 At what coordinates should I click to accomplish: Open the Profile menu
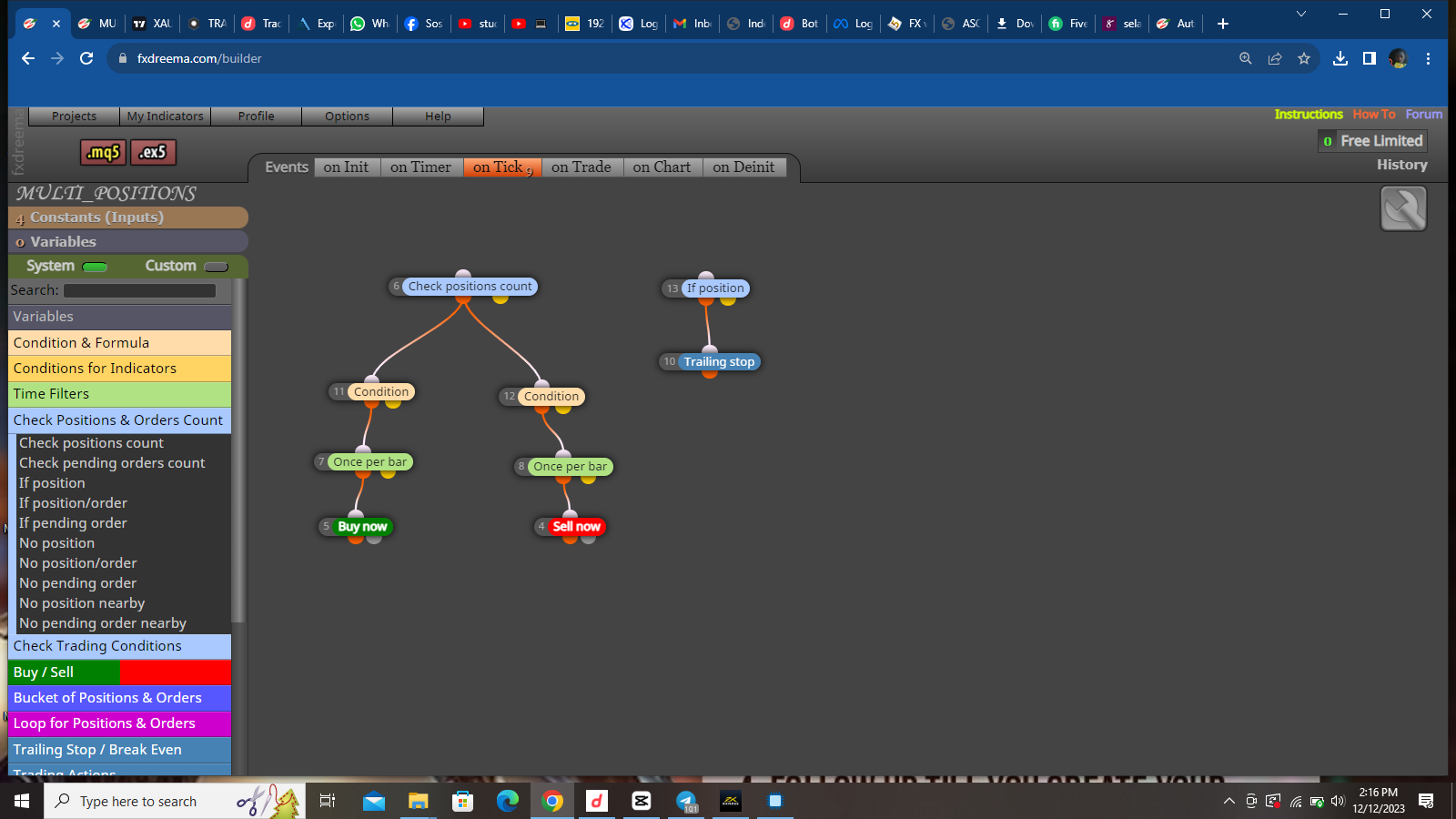pyautogui.click(x=256, y=116)
